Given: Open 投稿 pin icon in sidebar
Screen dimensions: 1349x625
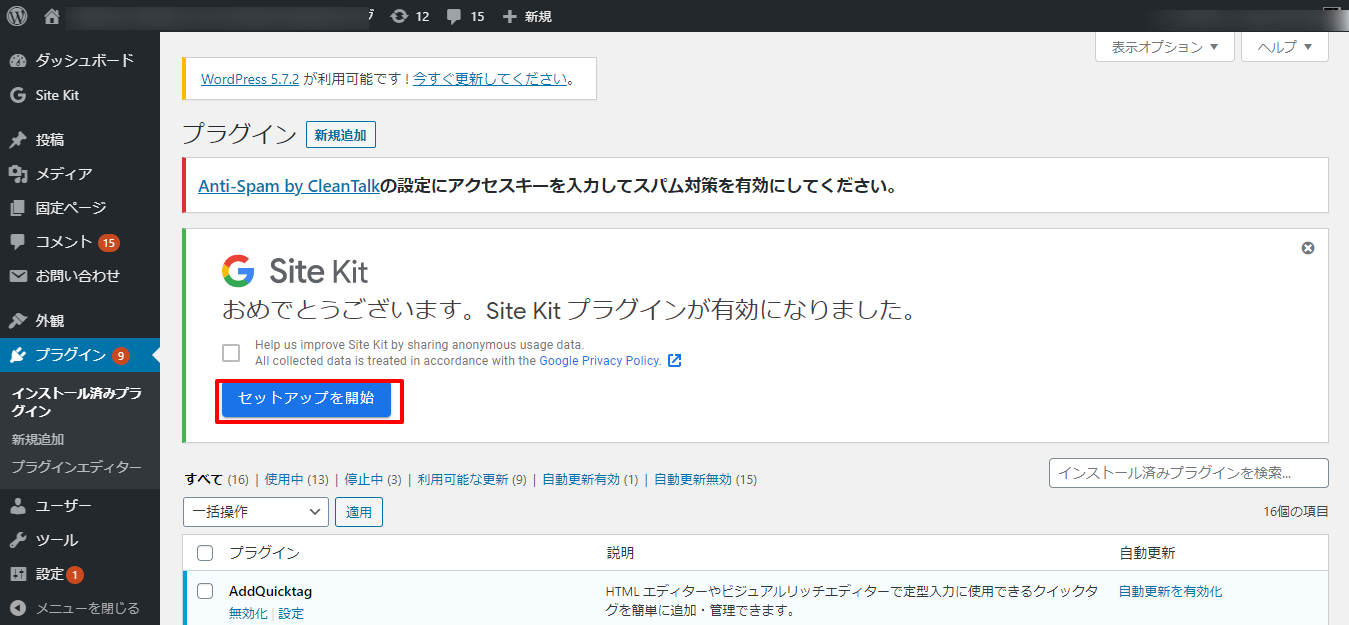Looking at the screenshot, I should coord(18,140).
